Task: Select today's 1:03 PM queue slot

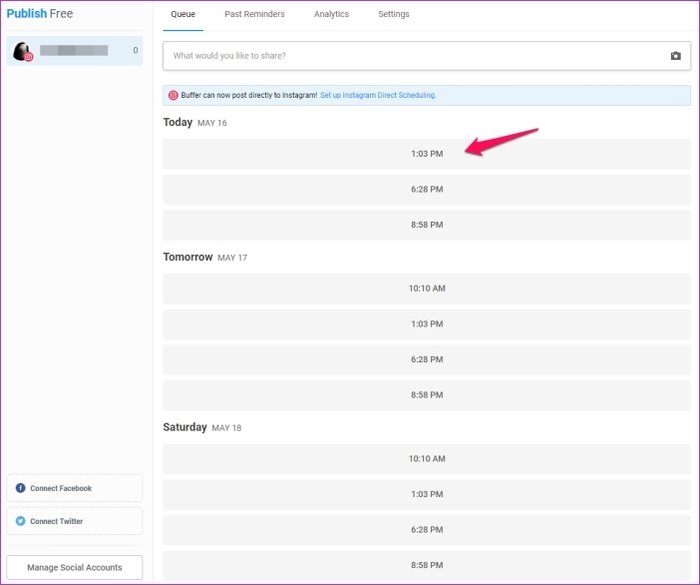Action: [426, 154]
